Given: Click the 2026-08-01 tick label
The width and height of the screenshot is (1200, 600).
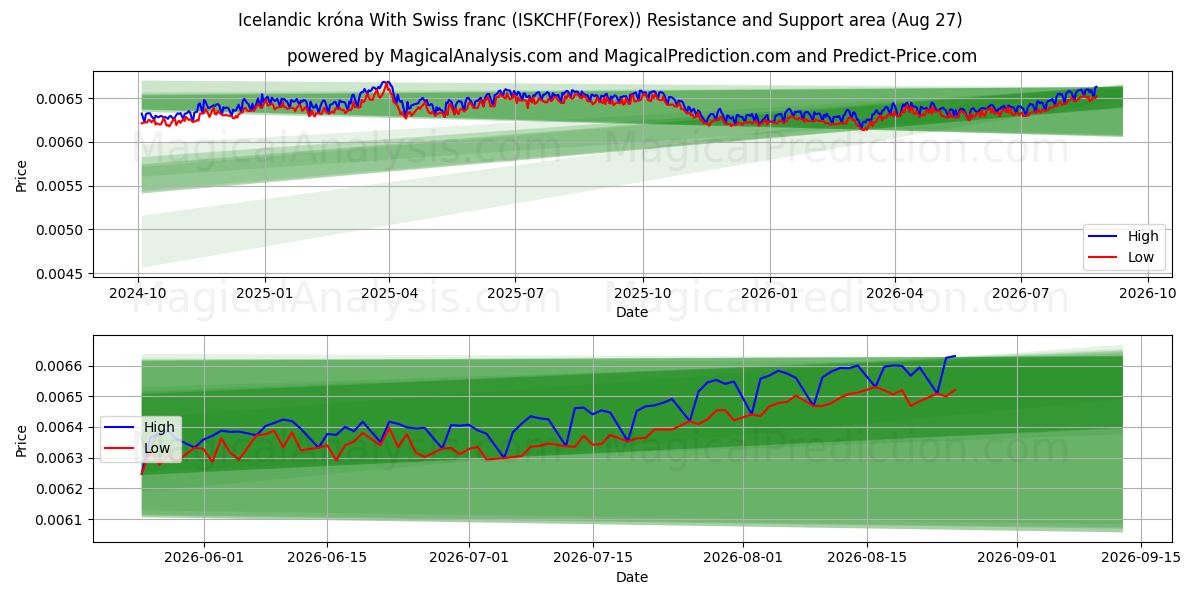Looking at the screenshot, I should (743, 558).
